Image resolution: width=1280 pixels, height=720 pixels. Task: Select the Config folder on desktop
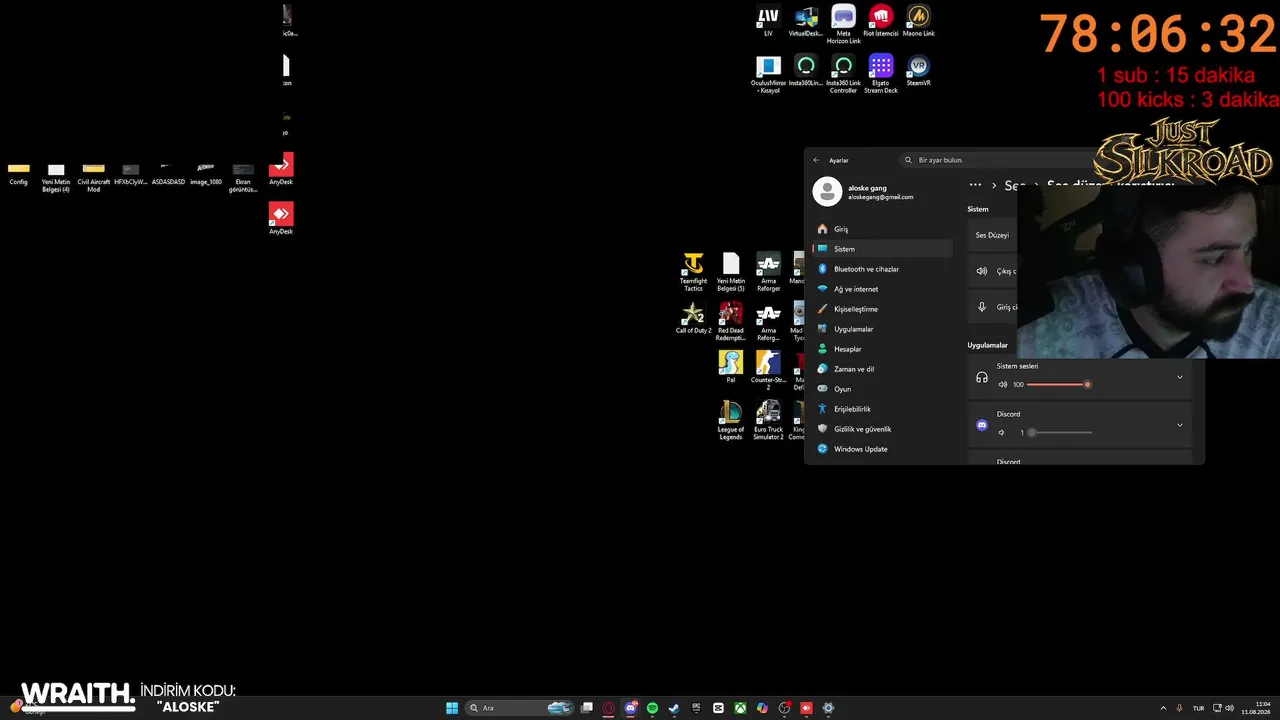[x=18, y=174]
